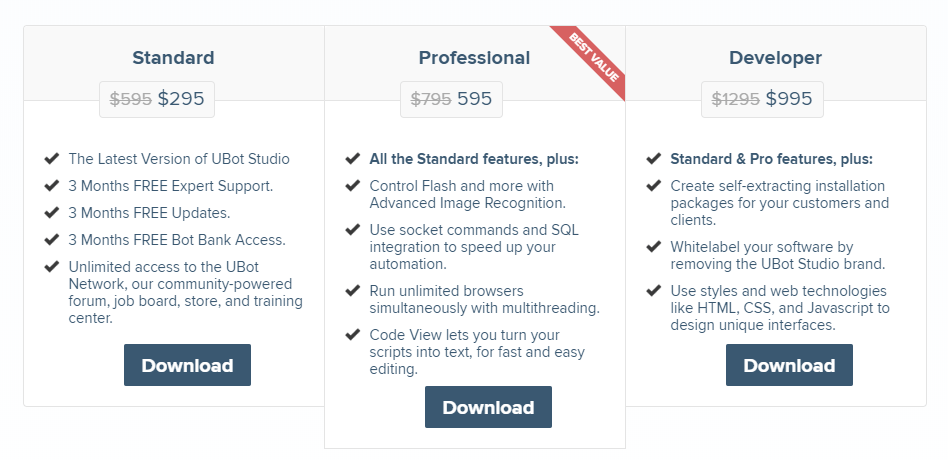
Task: Click the Developer plan Download button
Action: (x=790, y=365)
